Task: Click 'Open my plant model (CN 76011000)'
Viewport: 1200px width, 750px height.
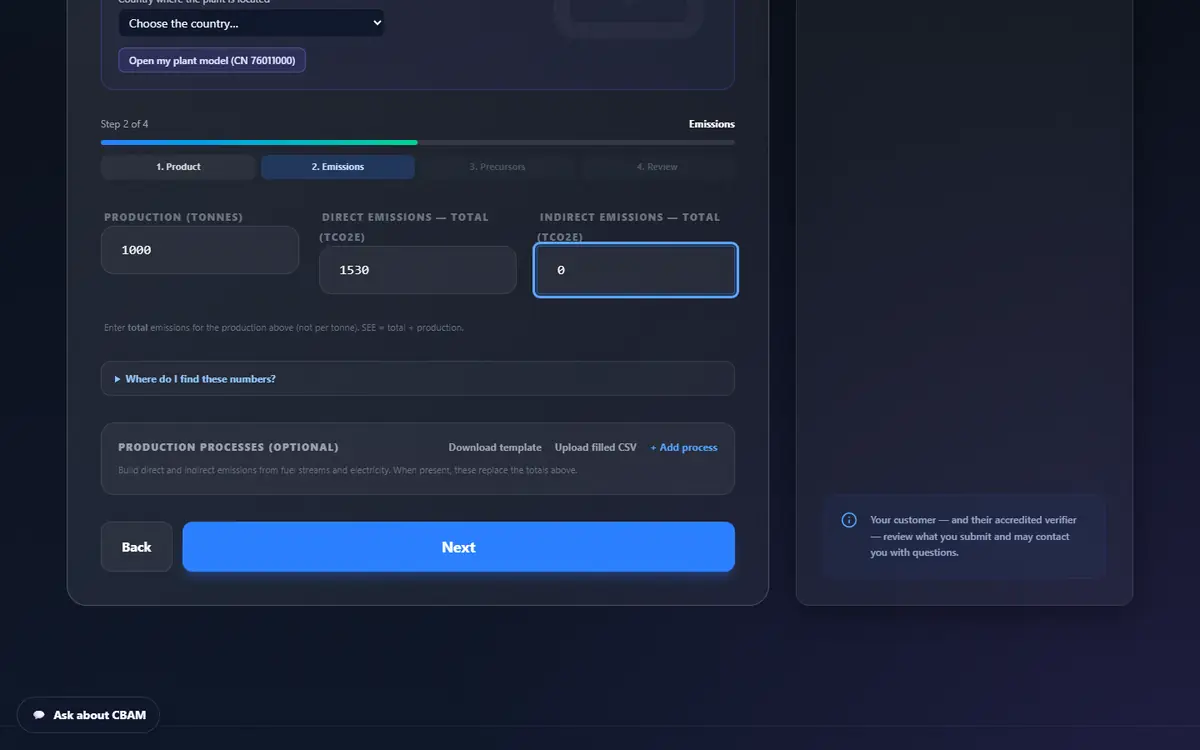Action: click(x=212, y=60)
